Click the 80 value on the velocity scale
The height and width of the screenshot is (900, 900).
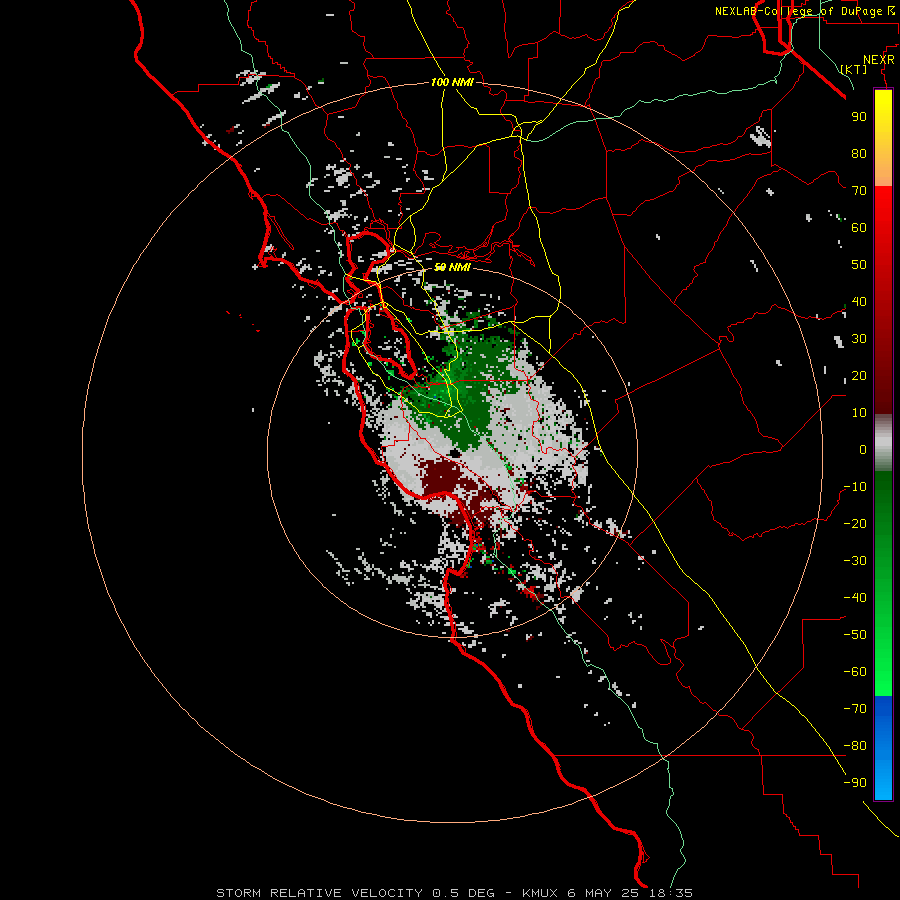coord(859,153)
